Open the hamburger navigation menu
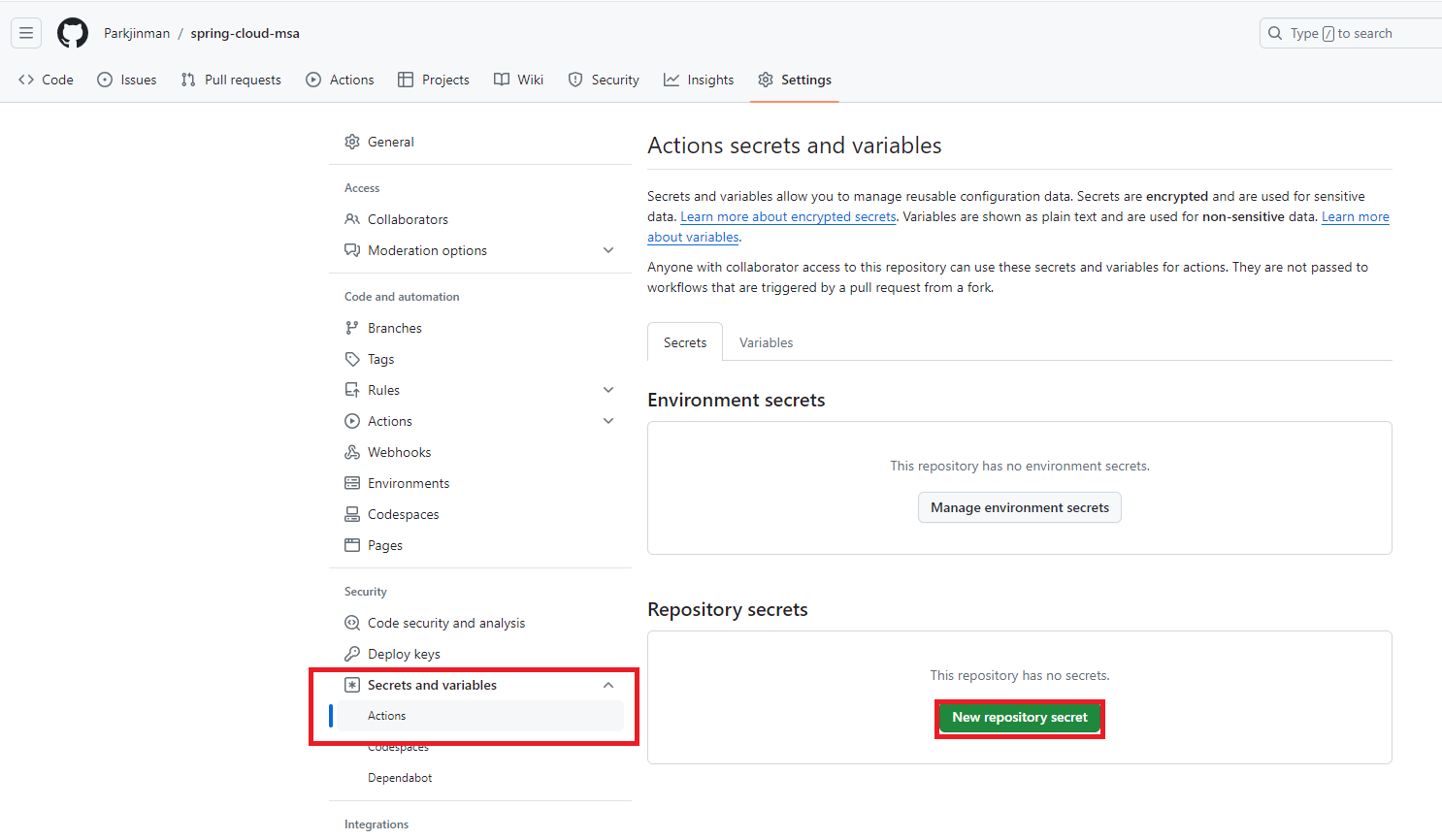The image size is (1442, 840). pos(26,33)
